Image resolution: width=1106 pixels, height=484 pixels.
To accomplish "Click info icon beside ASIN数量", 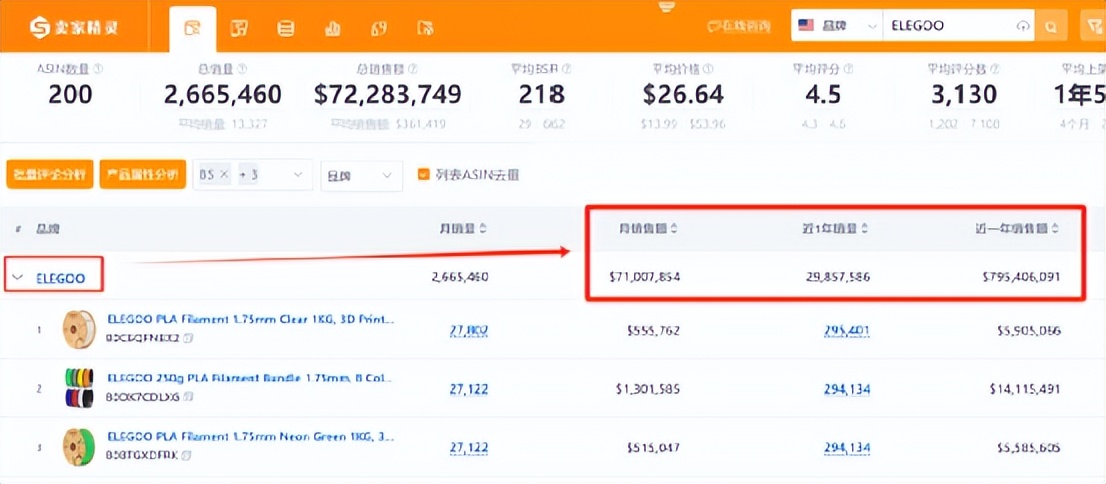I will pyautogui.click(x=98, y=69).
